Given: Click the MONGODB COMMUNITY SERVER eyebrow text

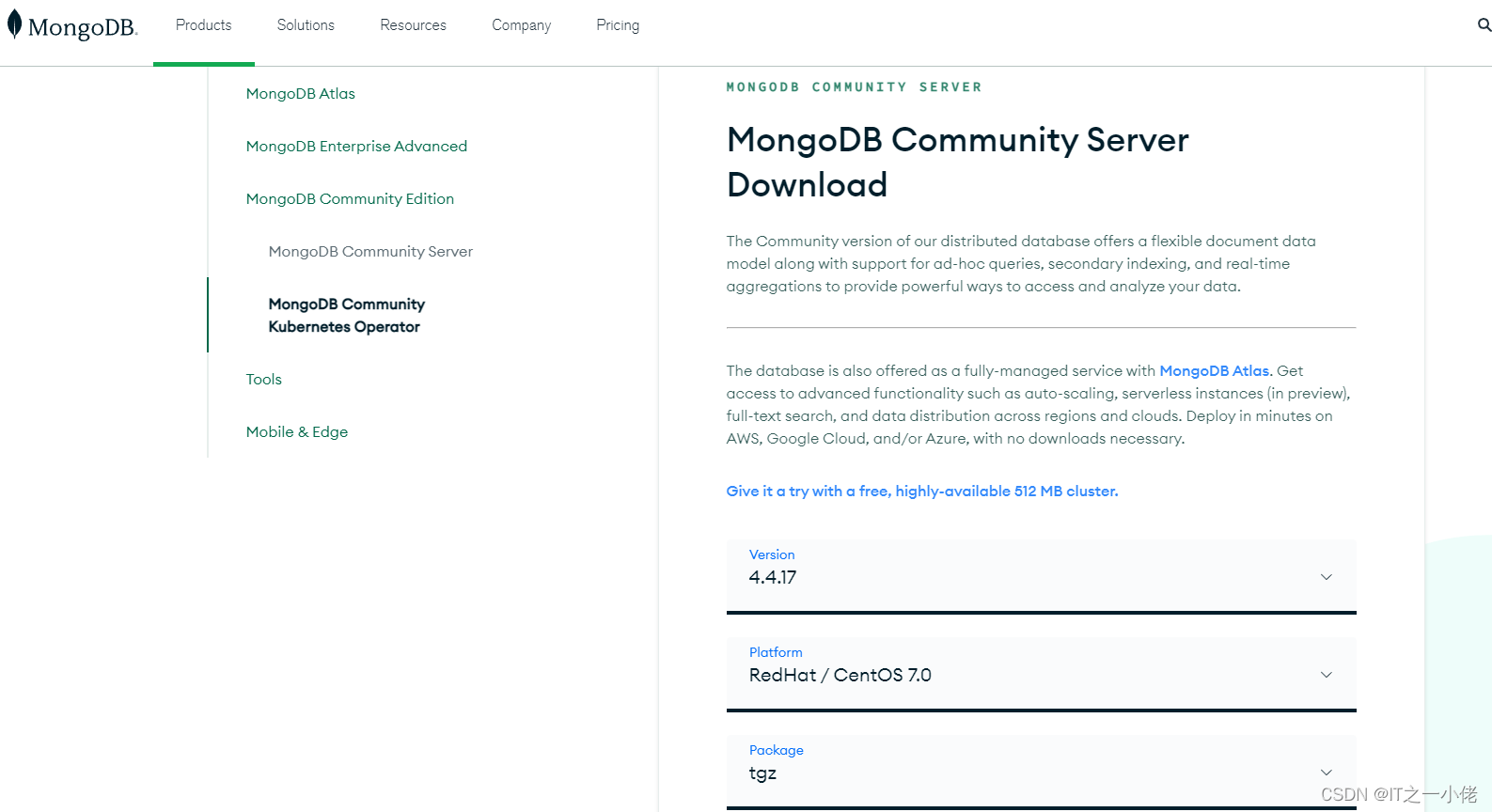Looking at the screenshot, I should coord(854,87).
